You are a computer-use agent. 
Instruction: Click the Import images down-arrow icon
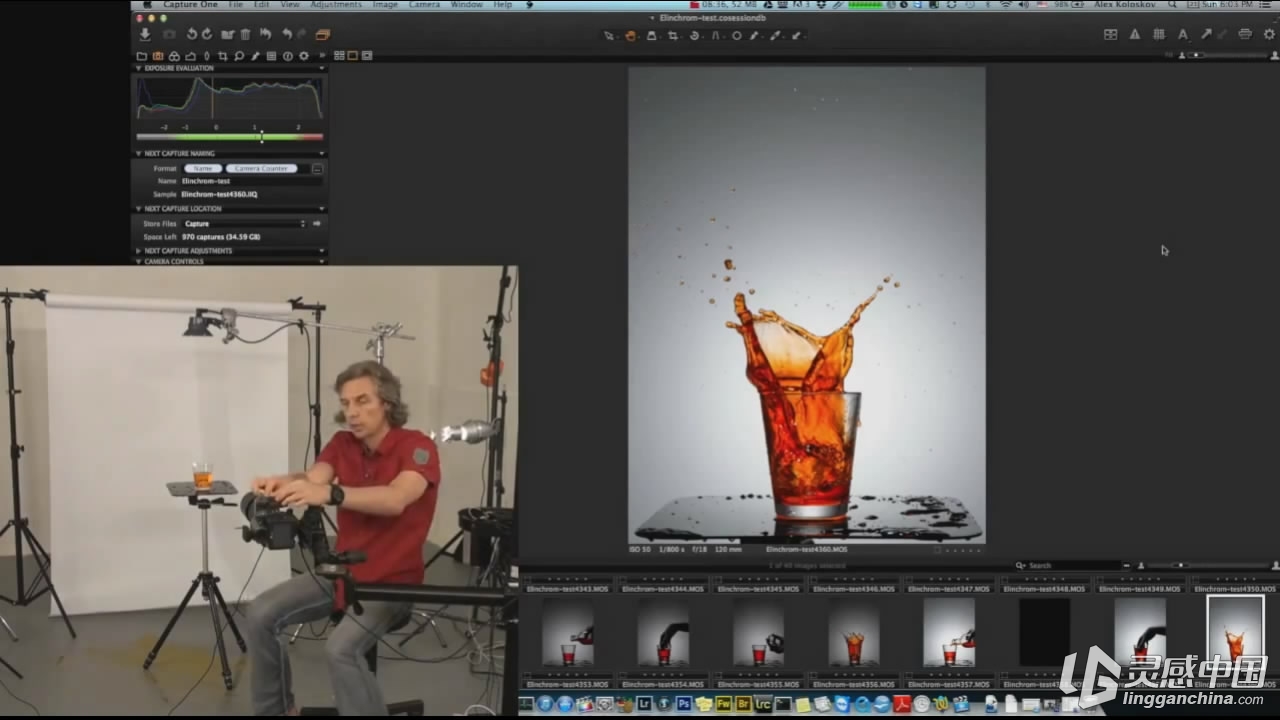click(x=145, y=35)
